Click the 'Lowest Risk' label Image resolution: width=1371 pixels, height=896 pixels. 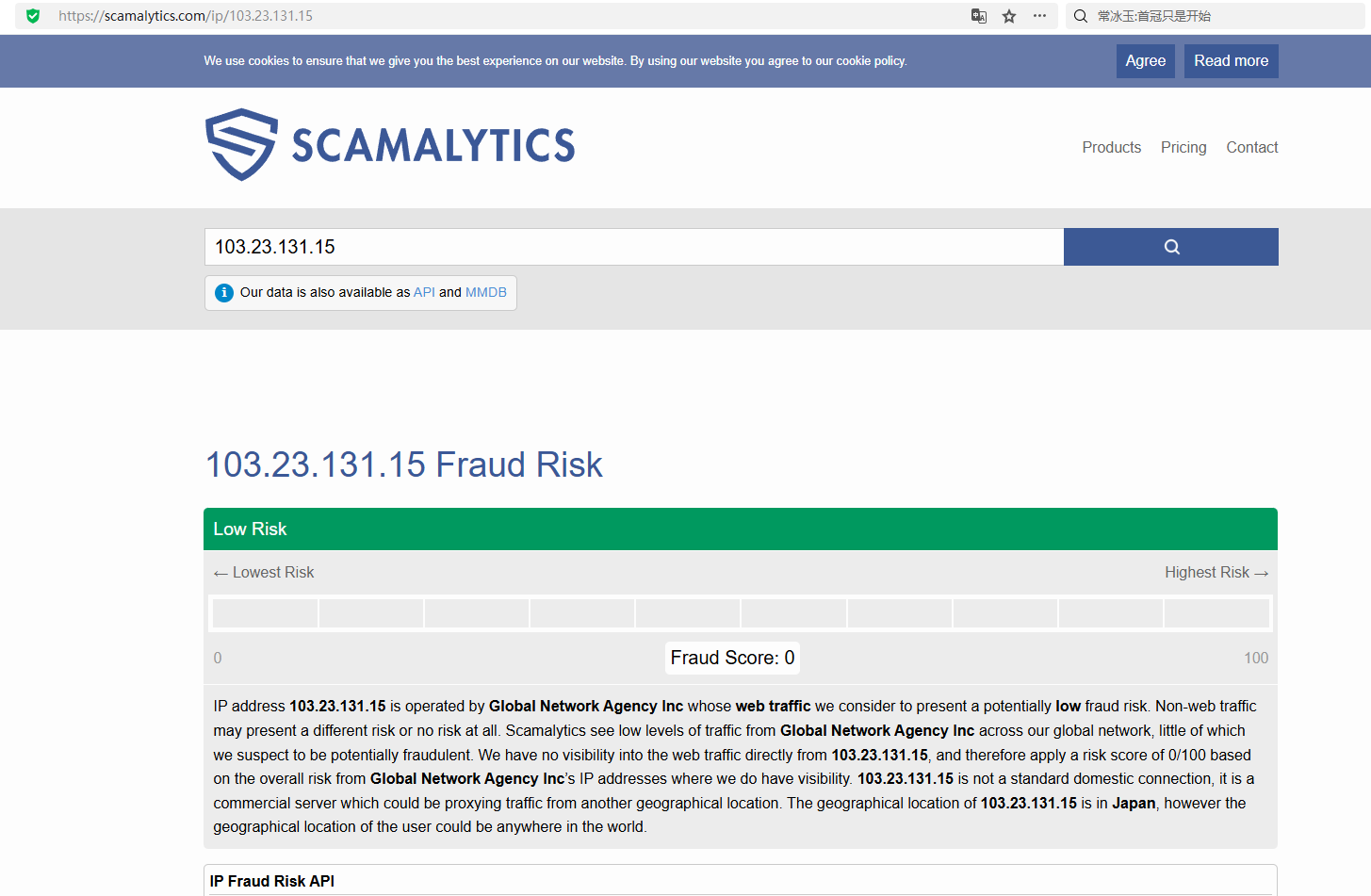click(x=264, y=573)
